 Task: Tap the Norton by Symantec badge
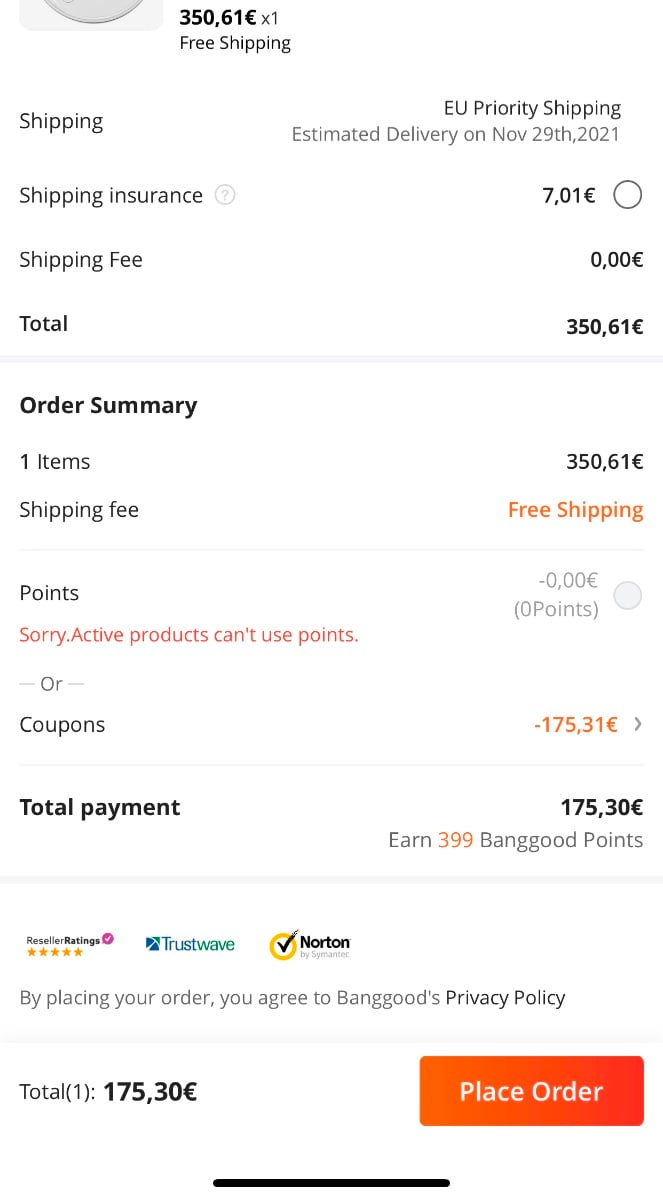coord(310,945)
